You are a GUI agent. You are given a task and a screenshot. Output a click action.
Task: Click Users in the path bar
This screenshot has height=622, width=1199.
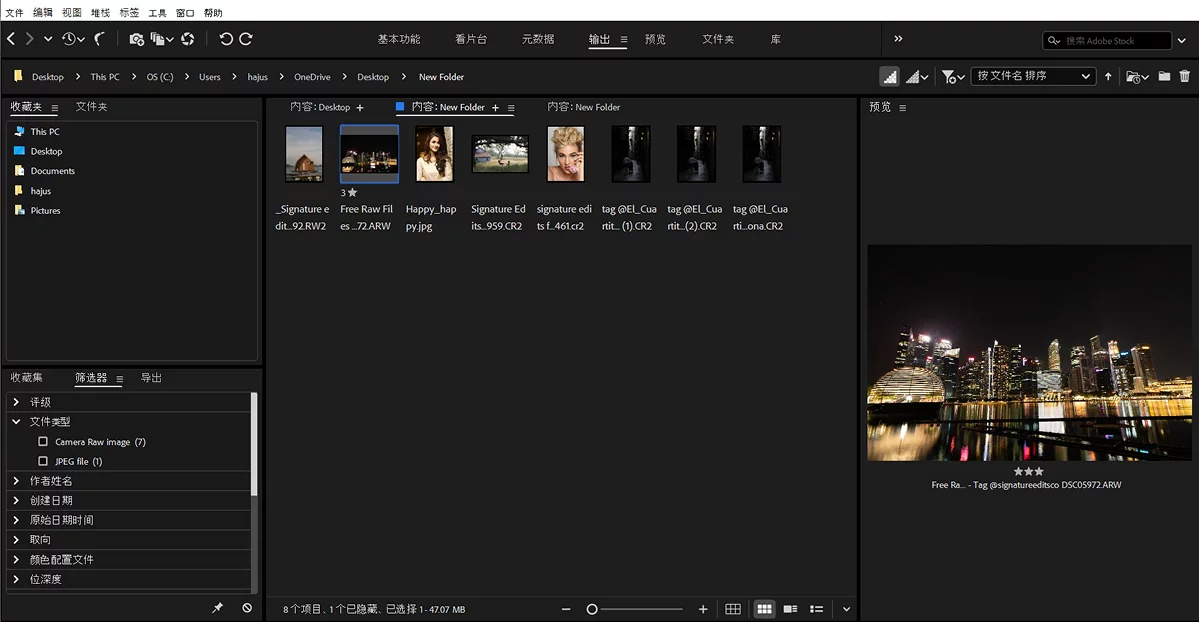point(210,77)
